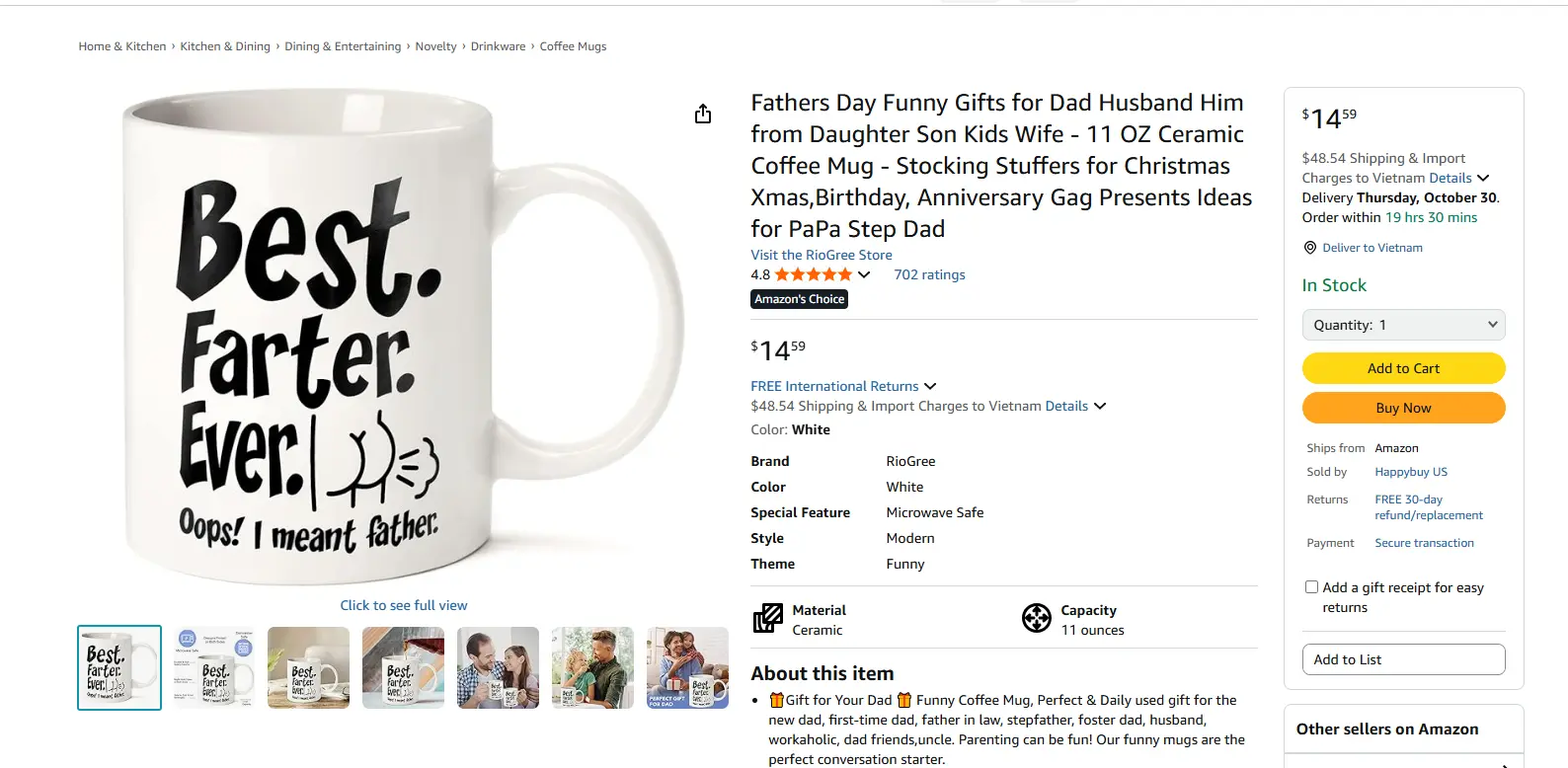
Task: Click the Add to Cart button
Action: tap(1403, 367)
